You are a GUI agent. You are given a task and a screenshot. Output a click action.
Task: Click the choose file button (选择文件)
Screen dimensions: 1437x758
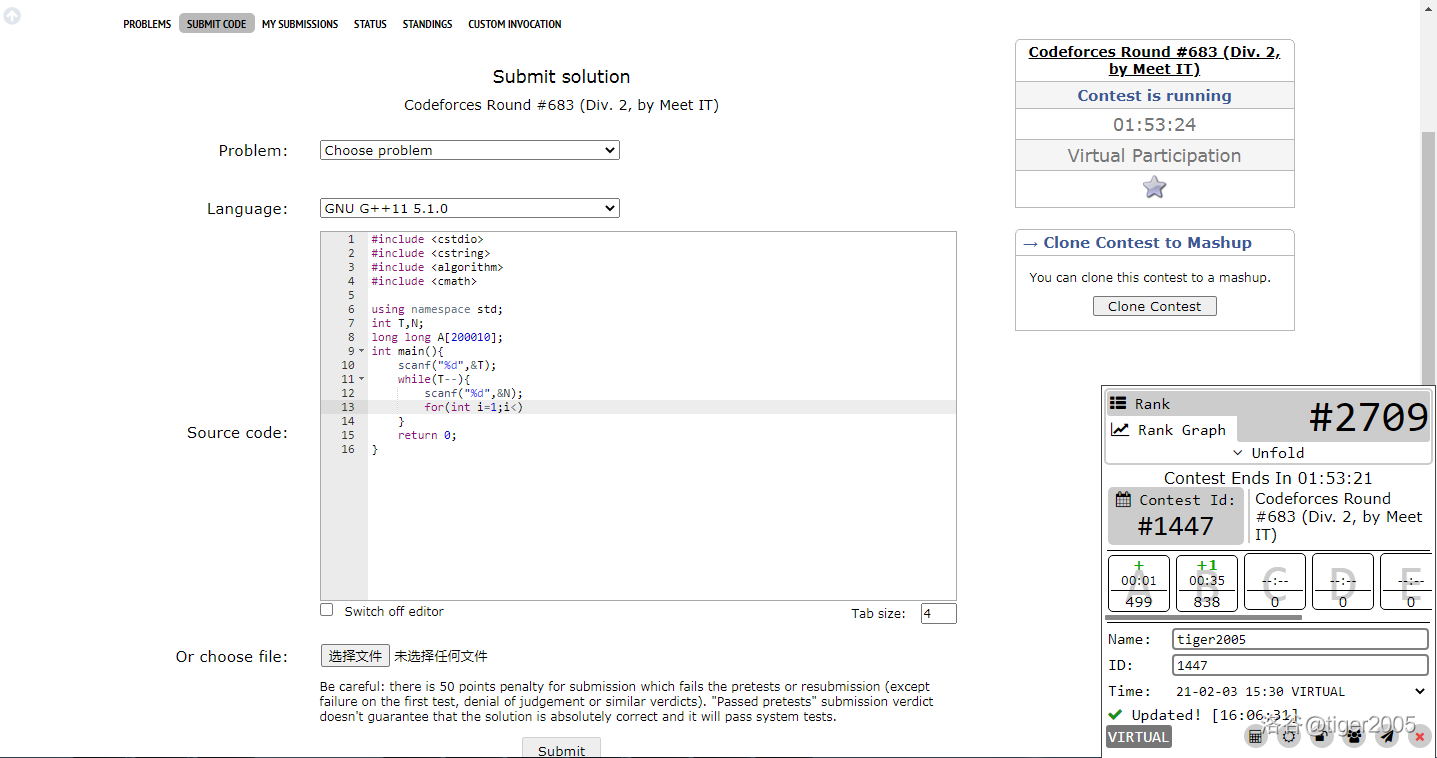click(355, 656)
